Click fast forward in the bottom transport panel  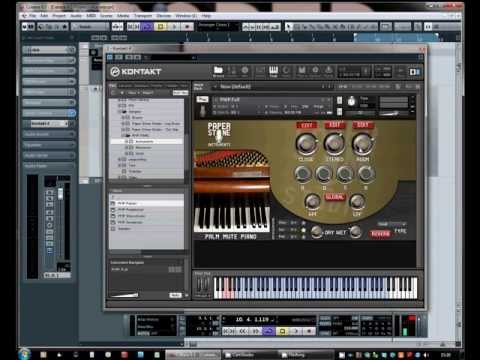[x=255, y=331]
